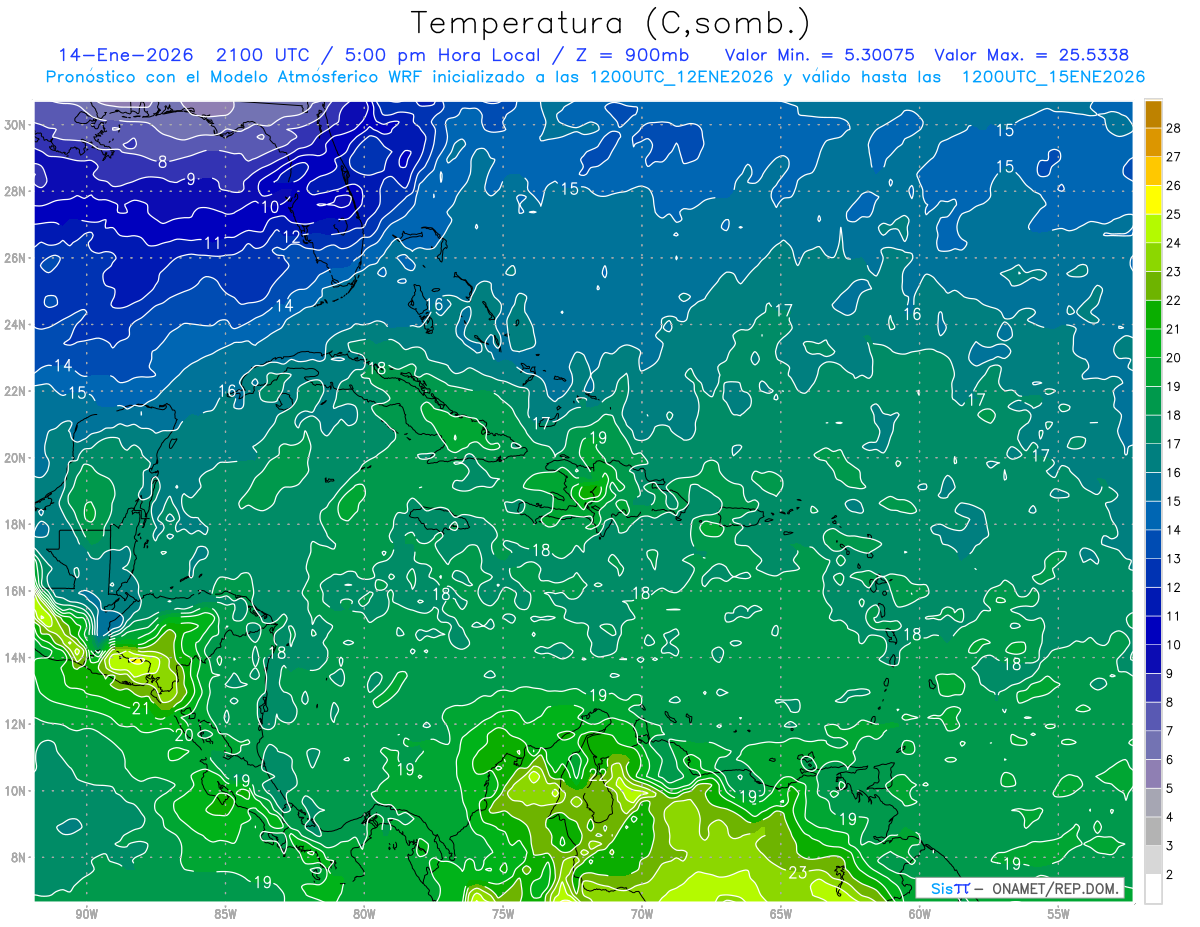Click the '12N' latitude axis label
This screenshot has height=927, width=1200.
17,724
